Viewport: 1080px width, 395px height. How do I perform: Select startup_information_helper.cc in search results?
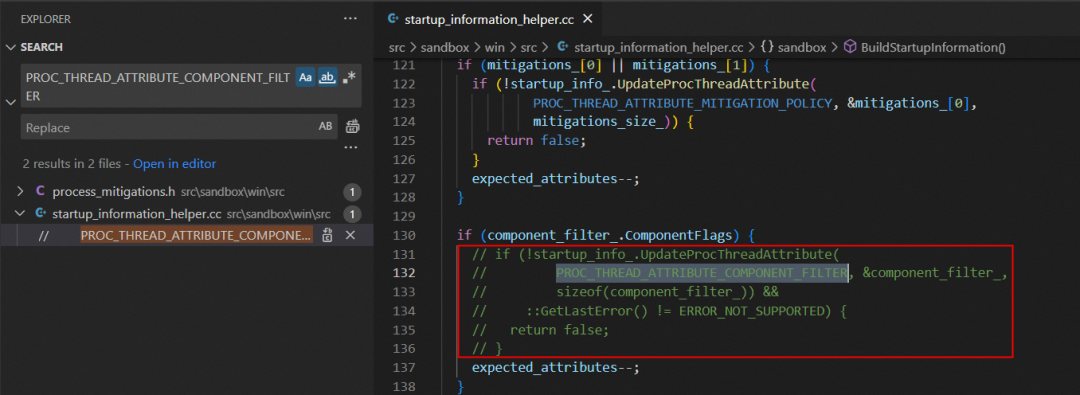point(137,213)
